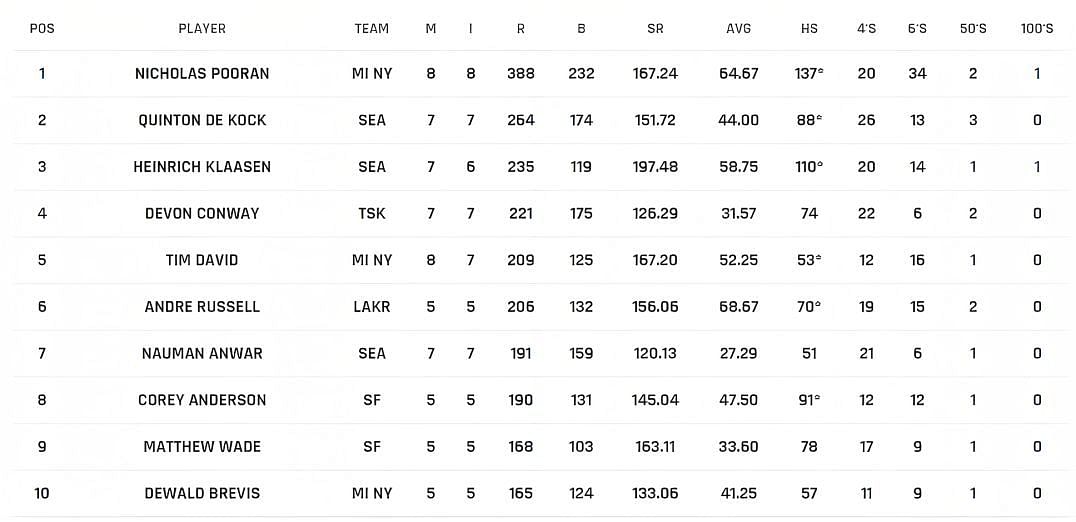Click the PLAYER column header
This screenshot has height=522, width=1076.
pos(202,29)
